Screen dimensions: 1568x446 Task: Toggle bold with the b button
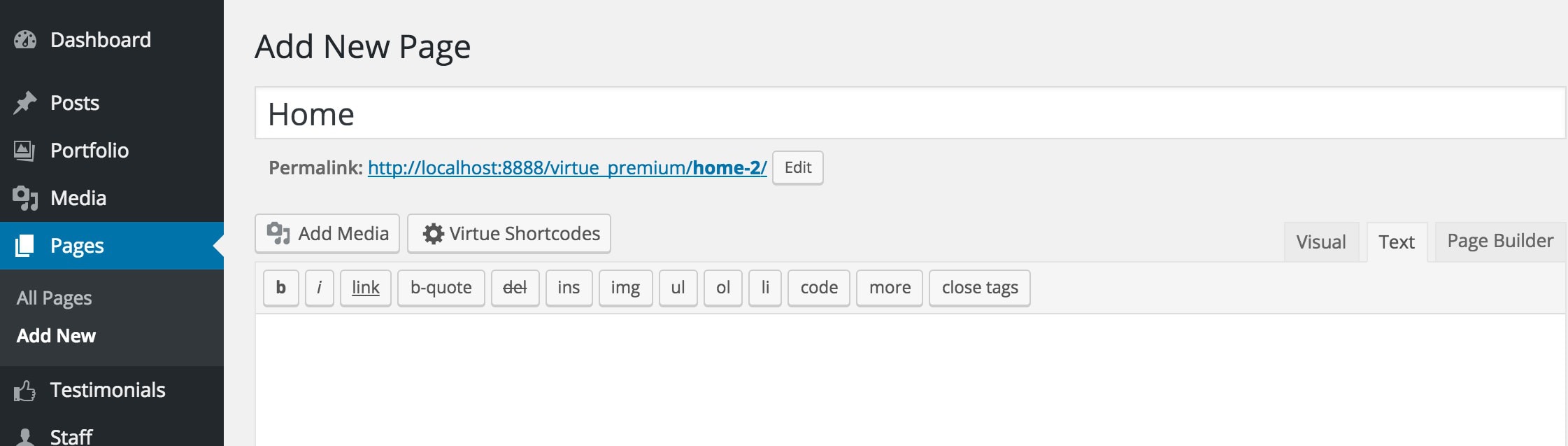click(280, 288)
